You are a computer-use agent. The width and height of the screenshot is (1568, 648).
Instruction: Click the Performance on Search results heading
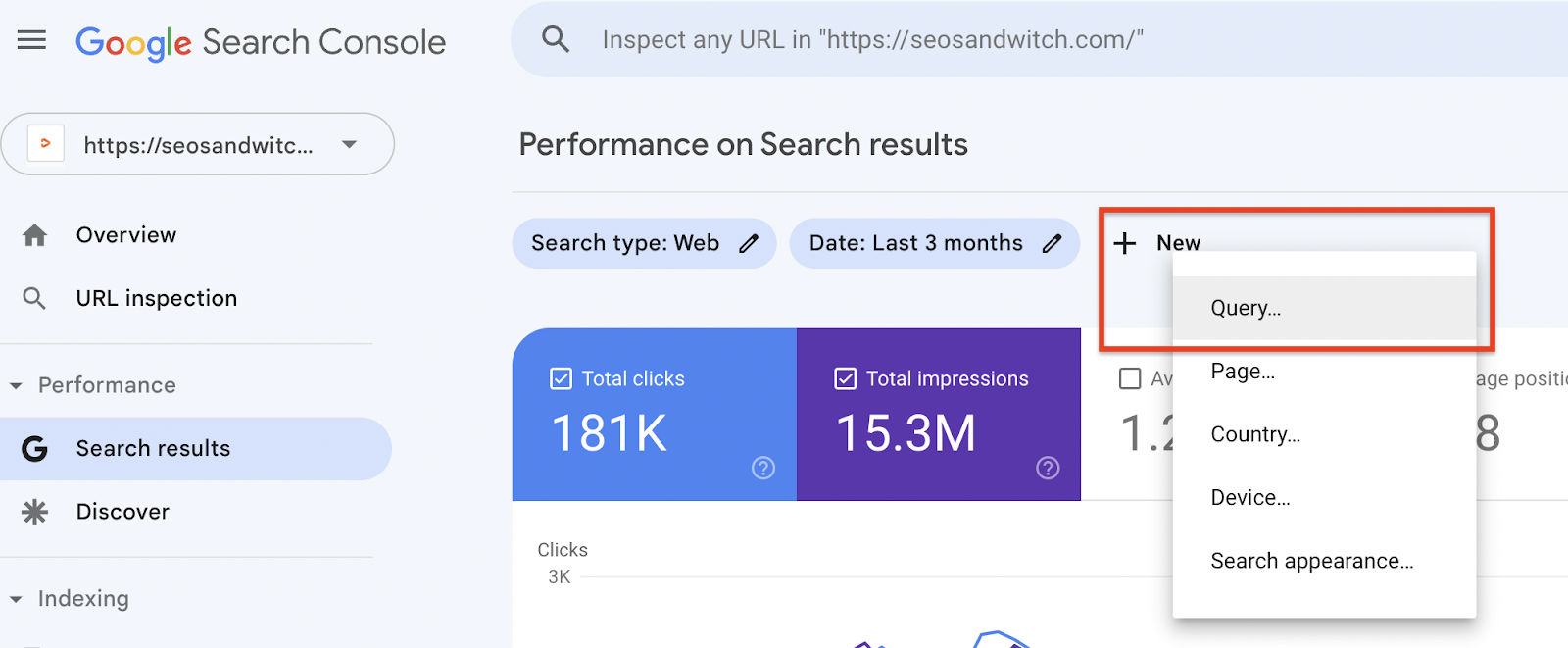pos(744,144)
